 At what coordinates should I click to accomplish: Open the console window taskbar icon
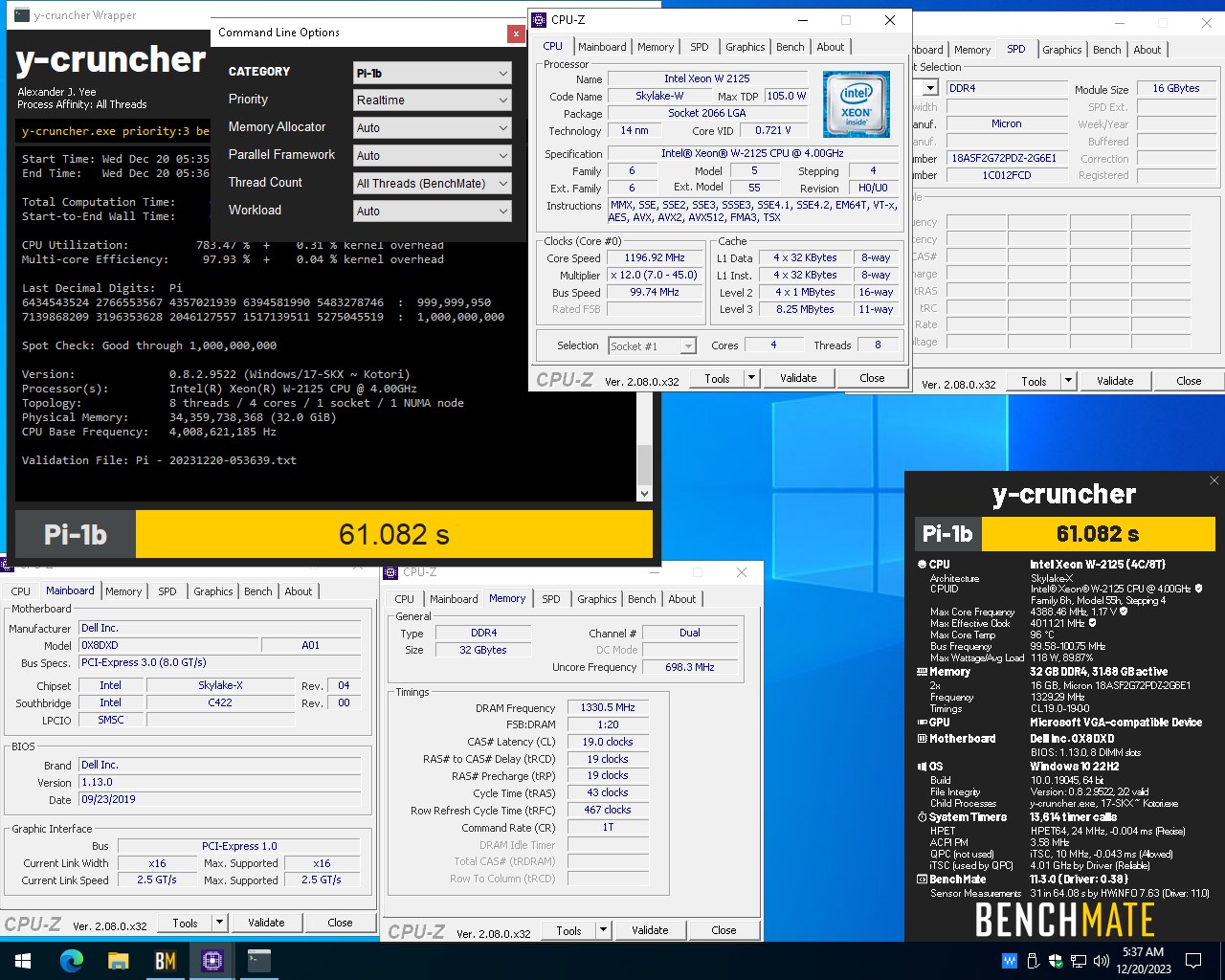pos(259,960)
